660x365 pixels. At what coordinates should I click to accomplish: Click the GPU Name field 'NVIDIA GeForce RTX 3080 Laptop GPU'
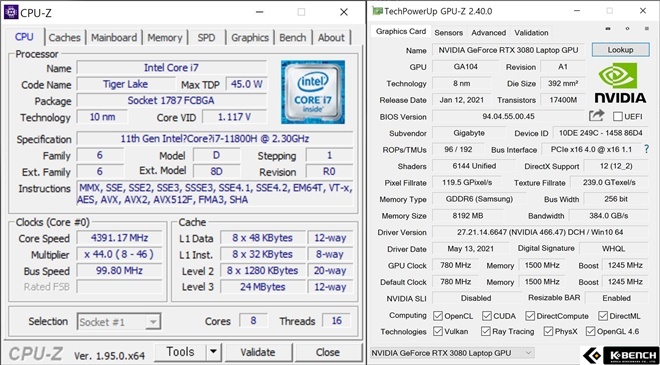508,50
